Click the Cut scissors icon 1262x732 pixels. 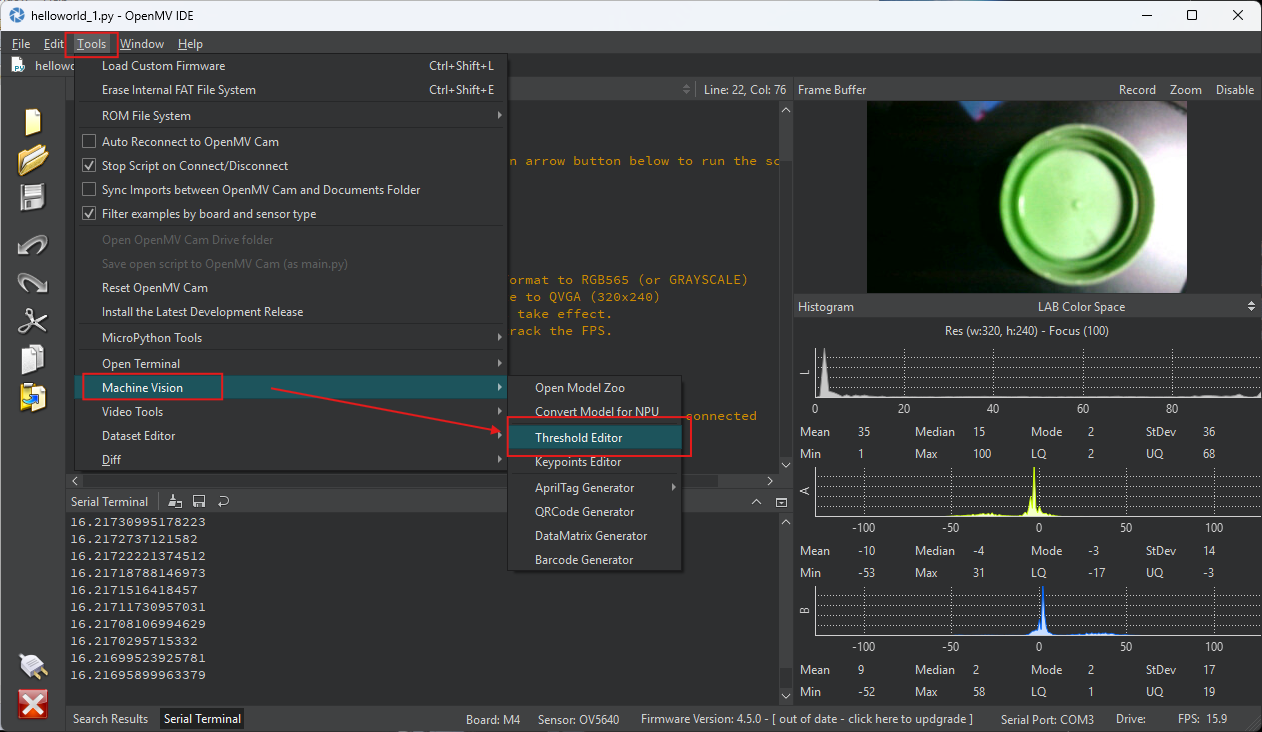pos(33,321)
